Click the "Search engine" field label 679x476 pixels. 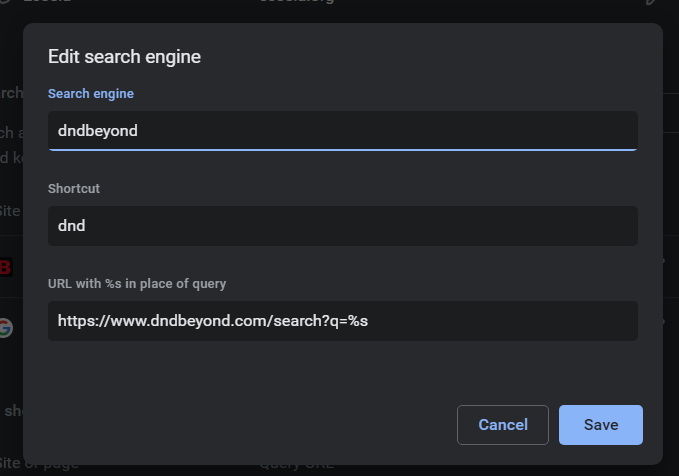(91, 94)
